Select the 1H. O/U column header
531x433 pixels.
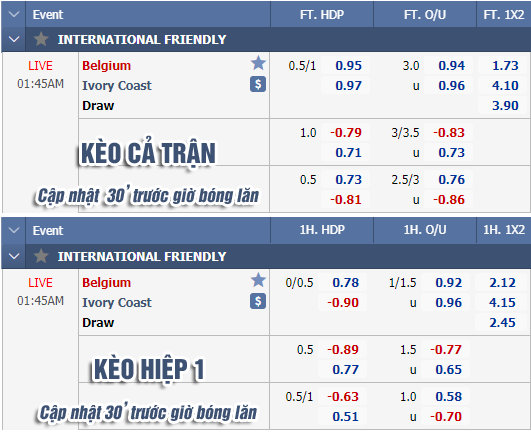click(x=425, y=230)
